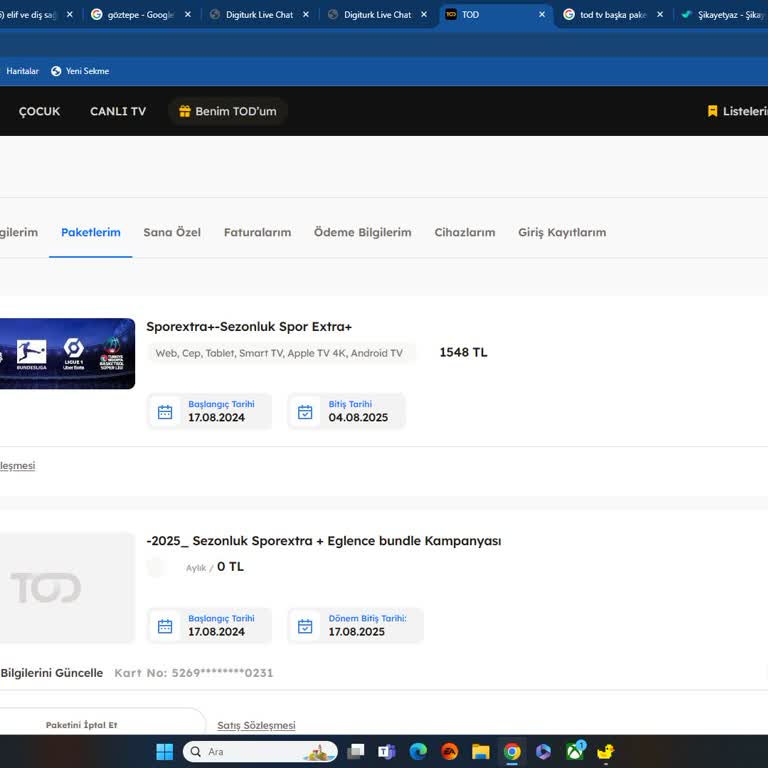The height and width of the screenshot is (768, 768).
Task: Click the Spor Extra+ package thumbnail
Action: [67, 354]
